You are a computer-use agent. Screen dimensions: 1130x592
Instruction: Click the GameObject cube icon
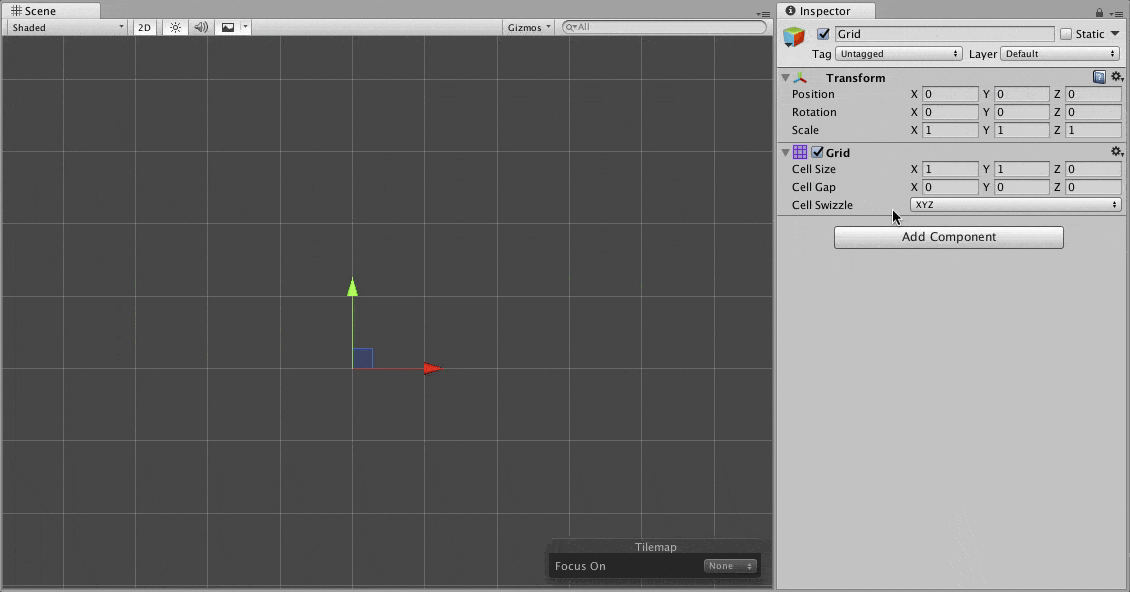(794, 36)
